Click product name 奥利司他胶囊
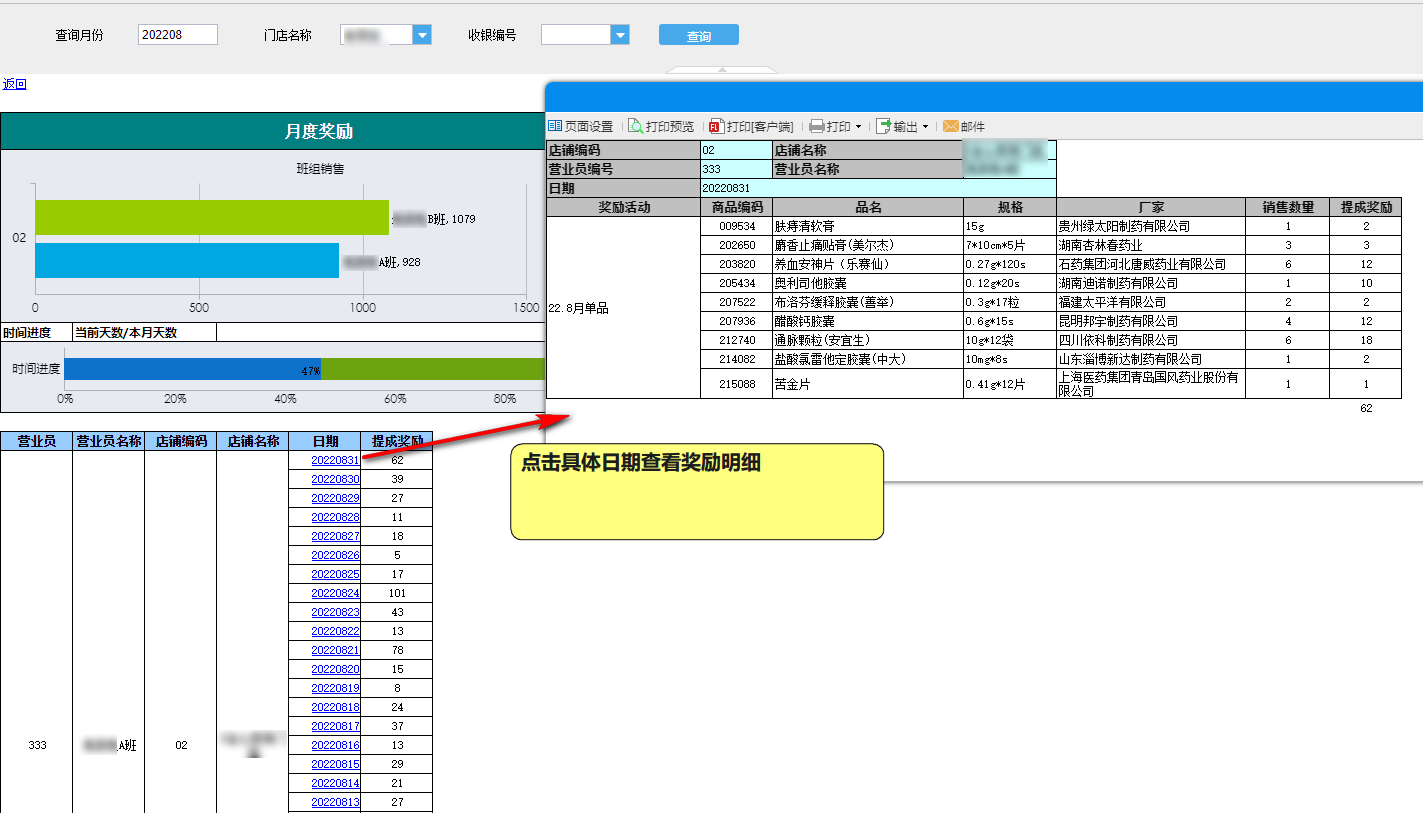Image resolution: width=1423 pixels, height=813 pixels. point(811,283)
